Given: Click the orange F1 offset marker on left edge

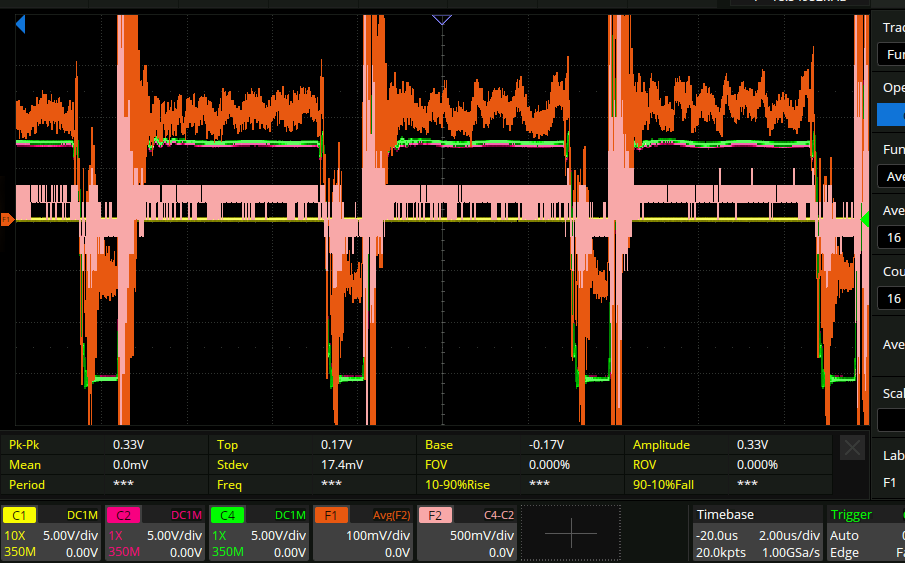Looking at the screenshot, I should 7,219.
